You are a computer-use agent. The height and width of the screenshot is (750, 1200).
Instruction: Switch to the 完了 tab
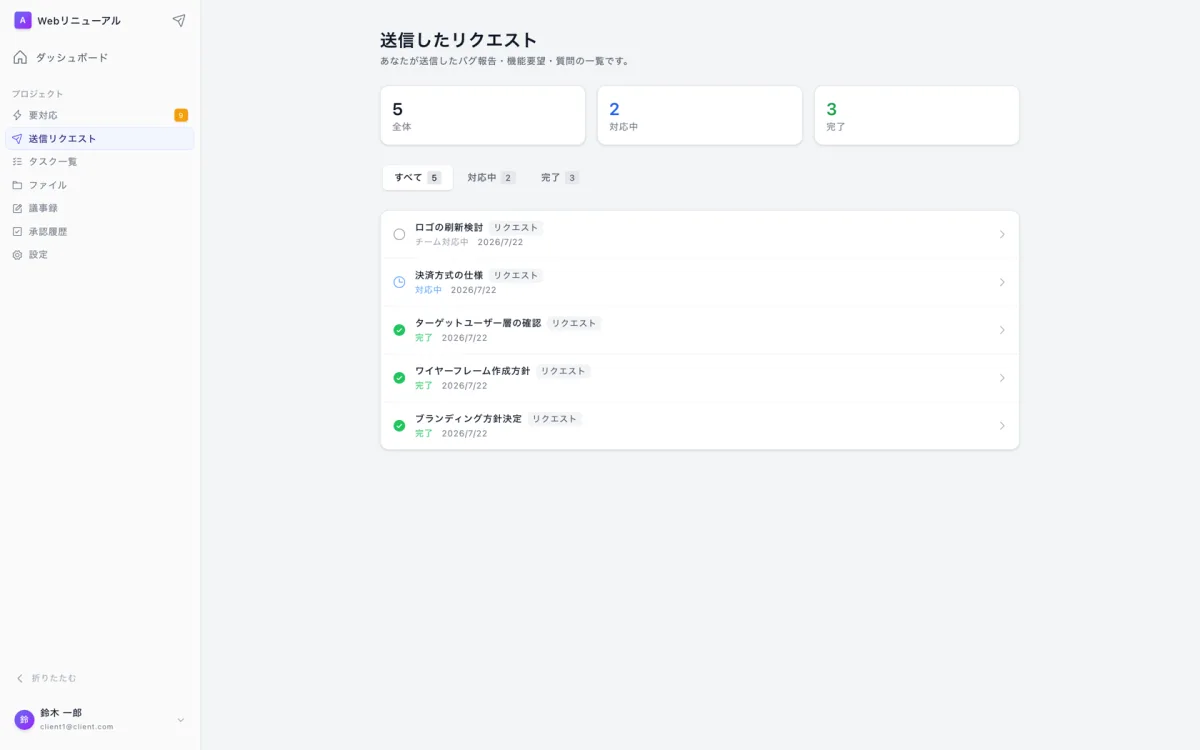(x=560, y=177)
